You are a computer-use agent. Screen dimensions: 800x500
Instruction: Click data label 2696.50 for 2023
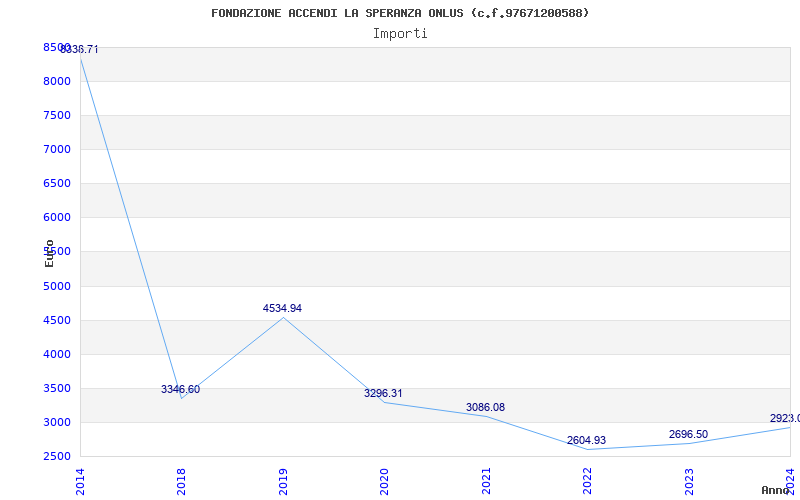[688, 434]
